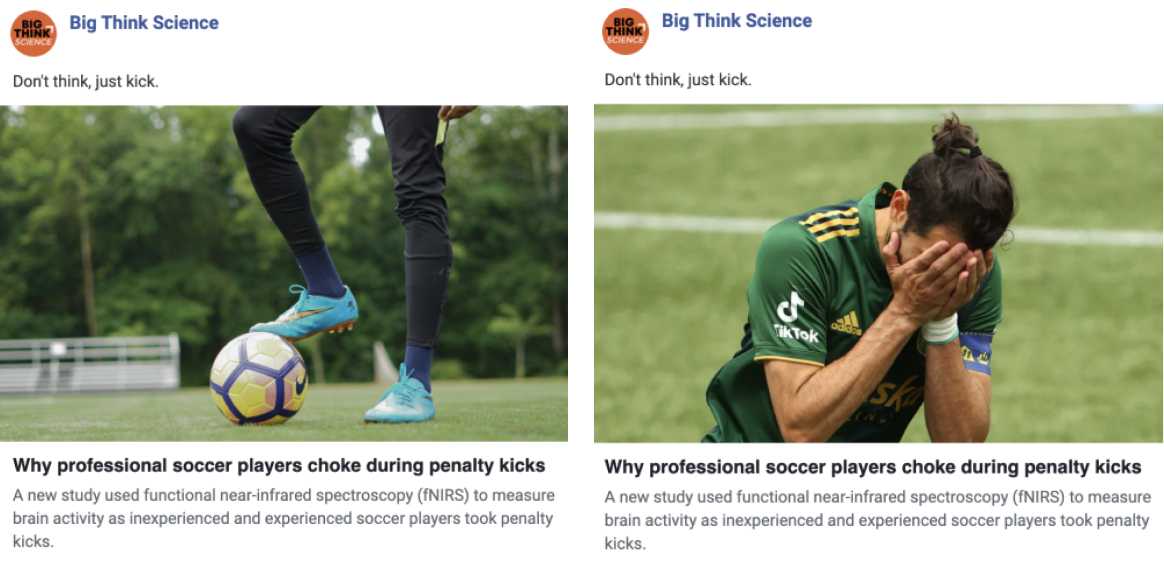Click the soccer ball in the left image

(258, 378)
